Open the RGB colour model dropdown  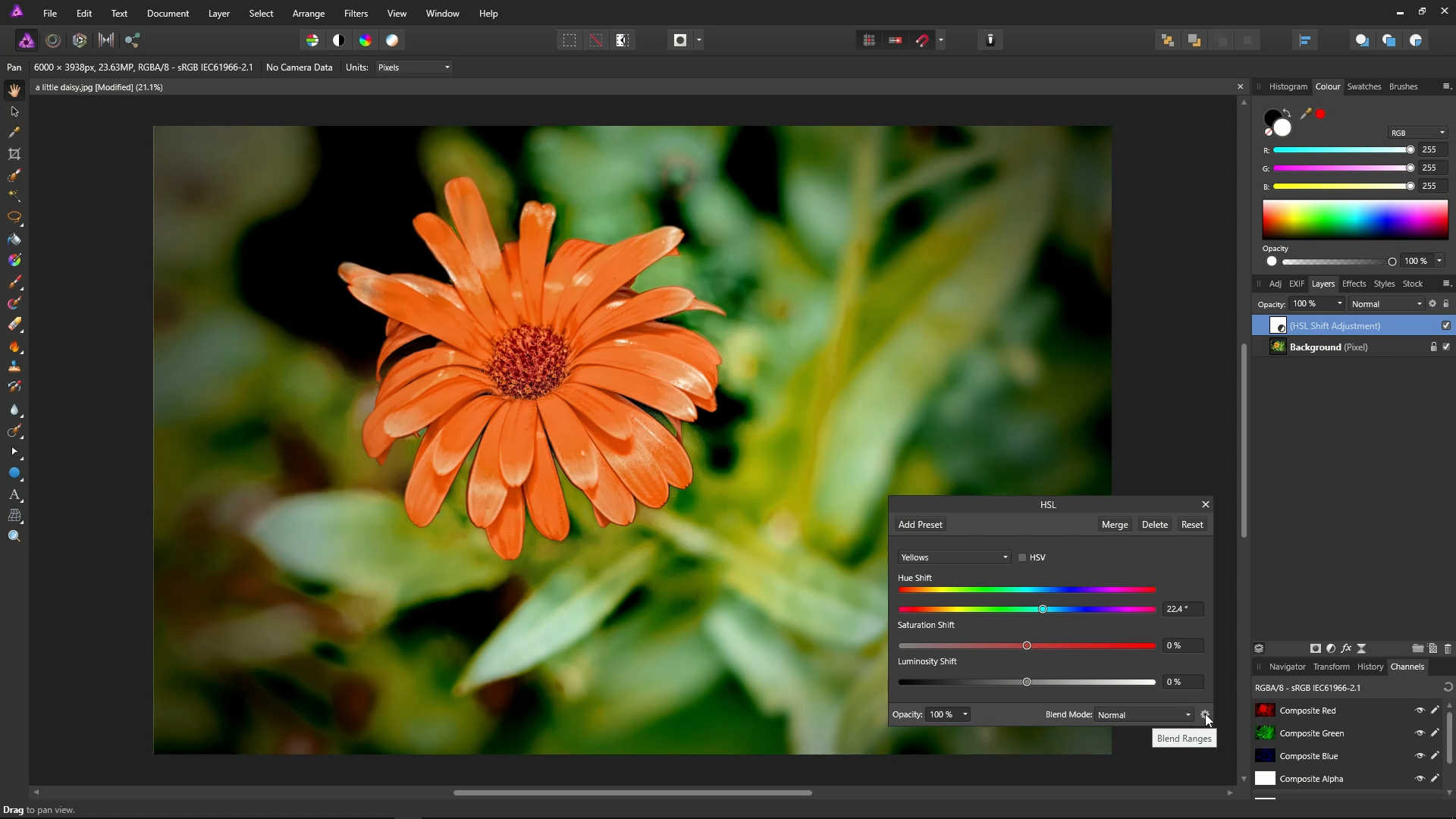pos(1417,133)
